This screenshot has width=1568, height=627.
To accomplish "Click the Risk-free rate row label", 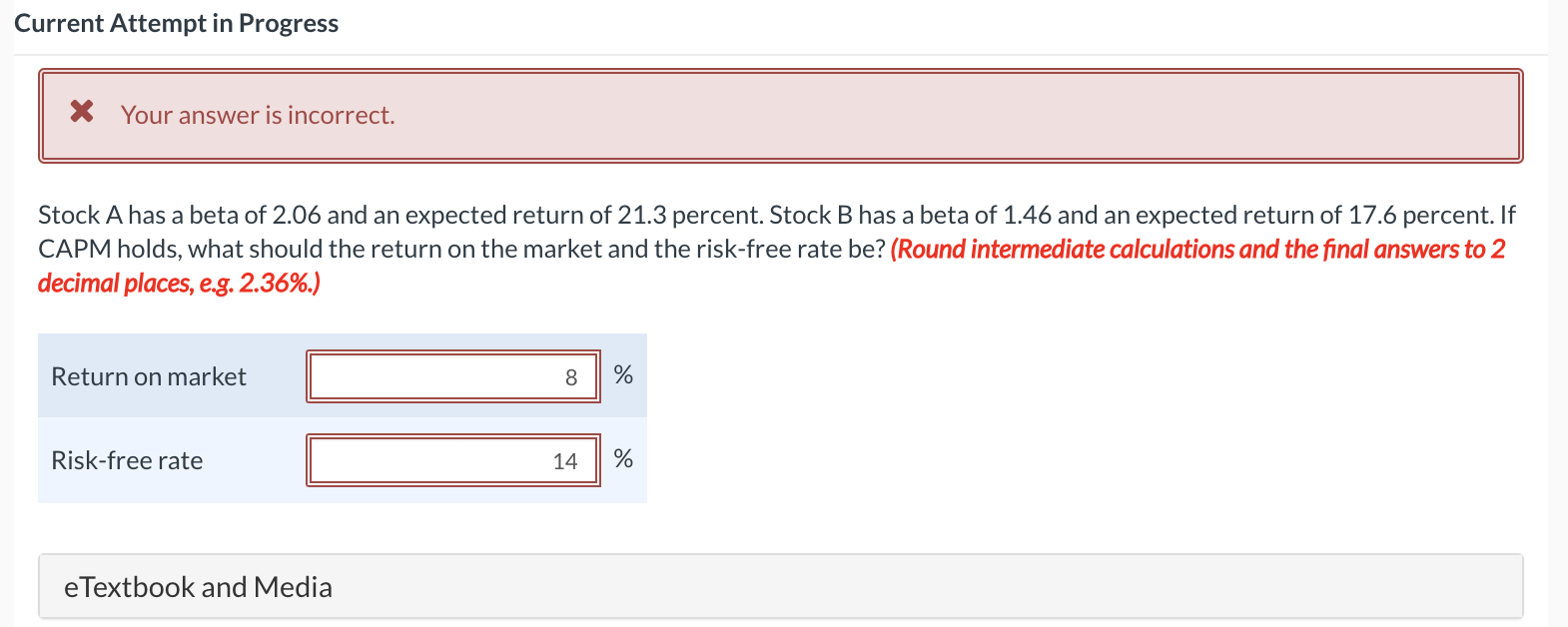I will [x=127, y=460].
